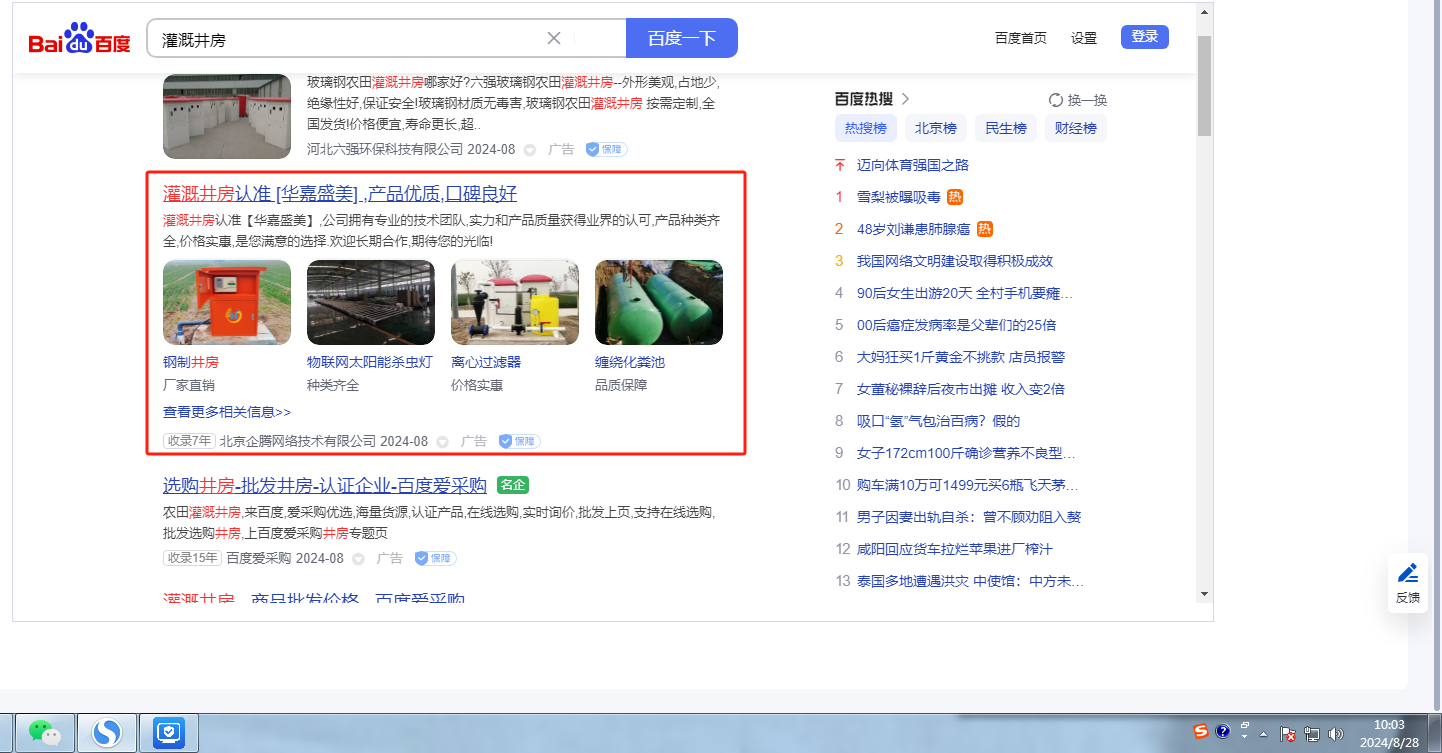1442x753 pixels.
Task: Open the 离心过滤器 product link
Action: (x=486, y=362)
